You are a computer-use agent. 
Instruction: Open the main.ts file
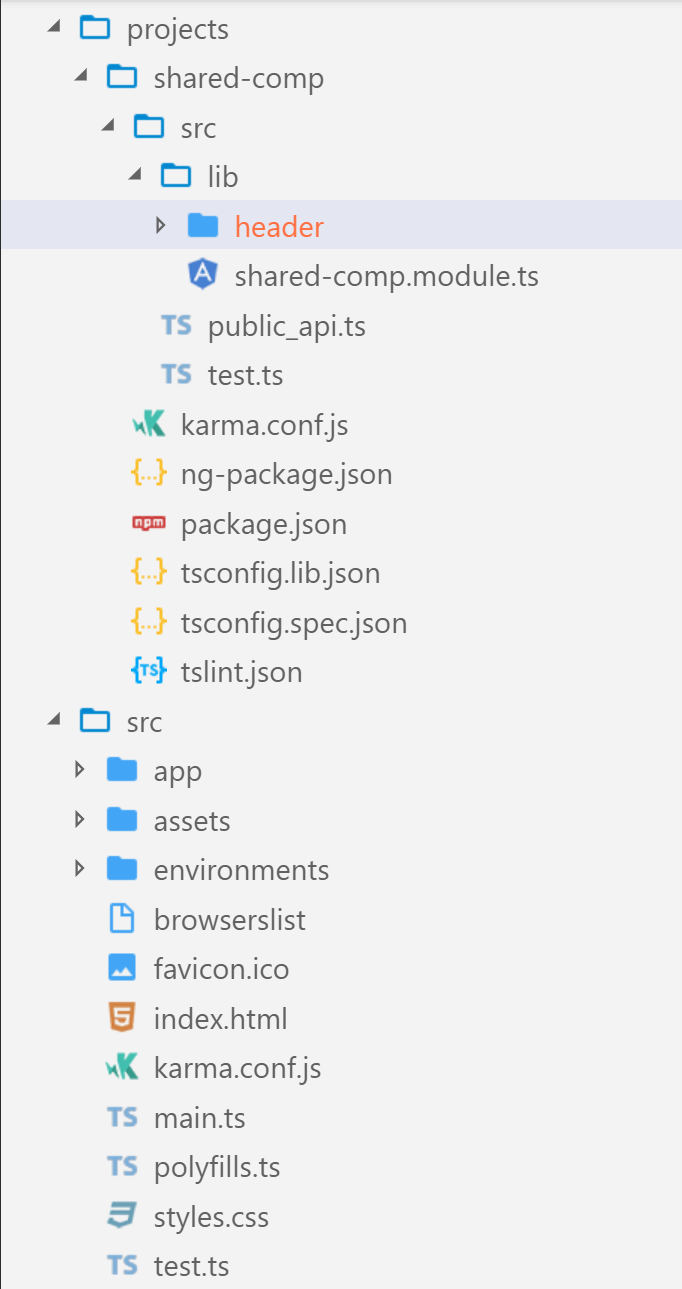click(x=199, y=1117)
